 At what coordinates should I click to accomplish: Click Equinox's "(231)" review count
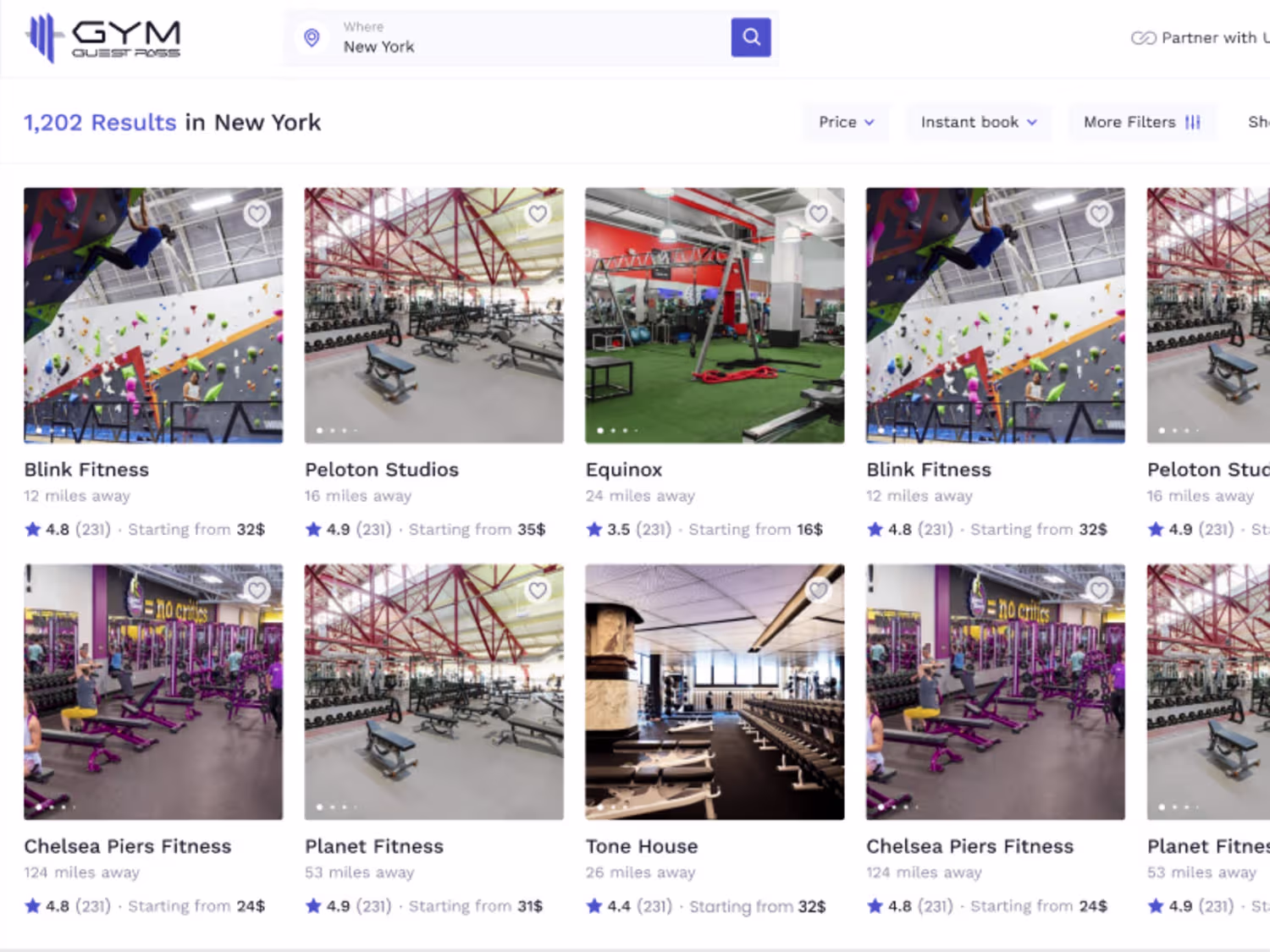tap(654, 530)
